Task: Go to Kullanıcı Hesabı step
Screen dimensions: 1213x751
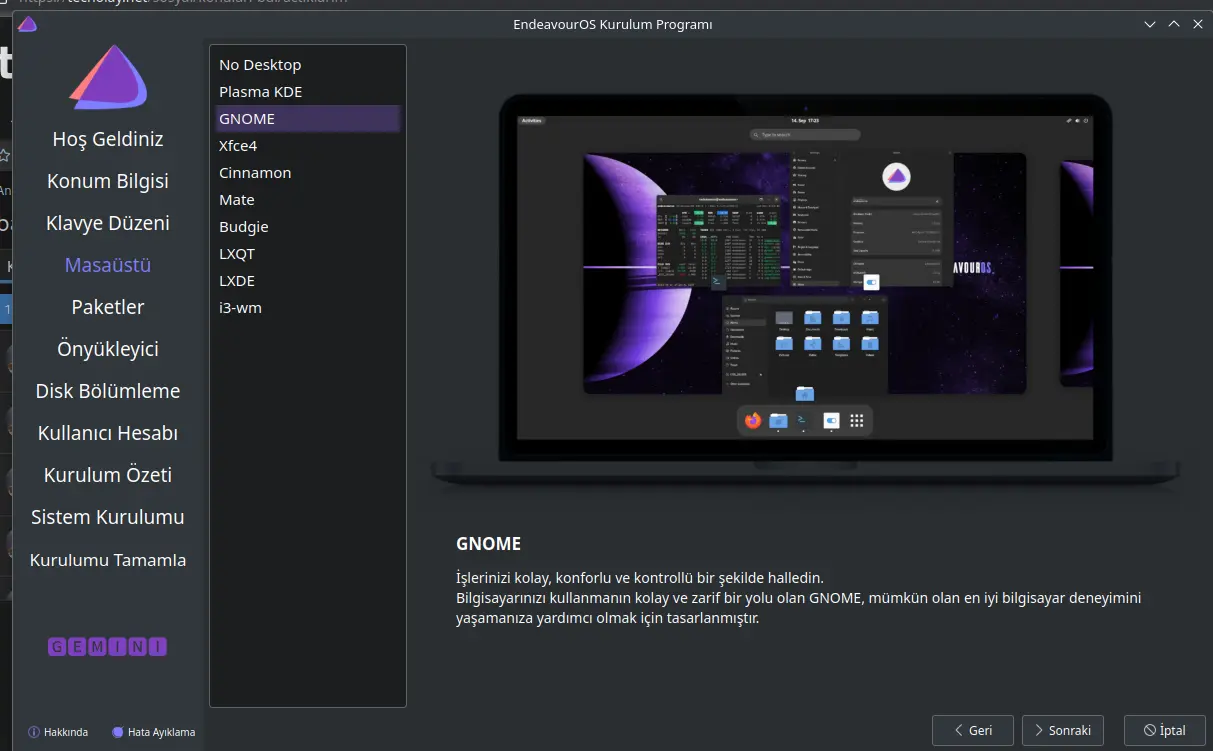Action: (x=108, y=433)
